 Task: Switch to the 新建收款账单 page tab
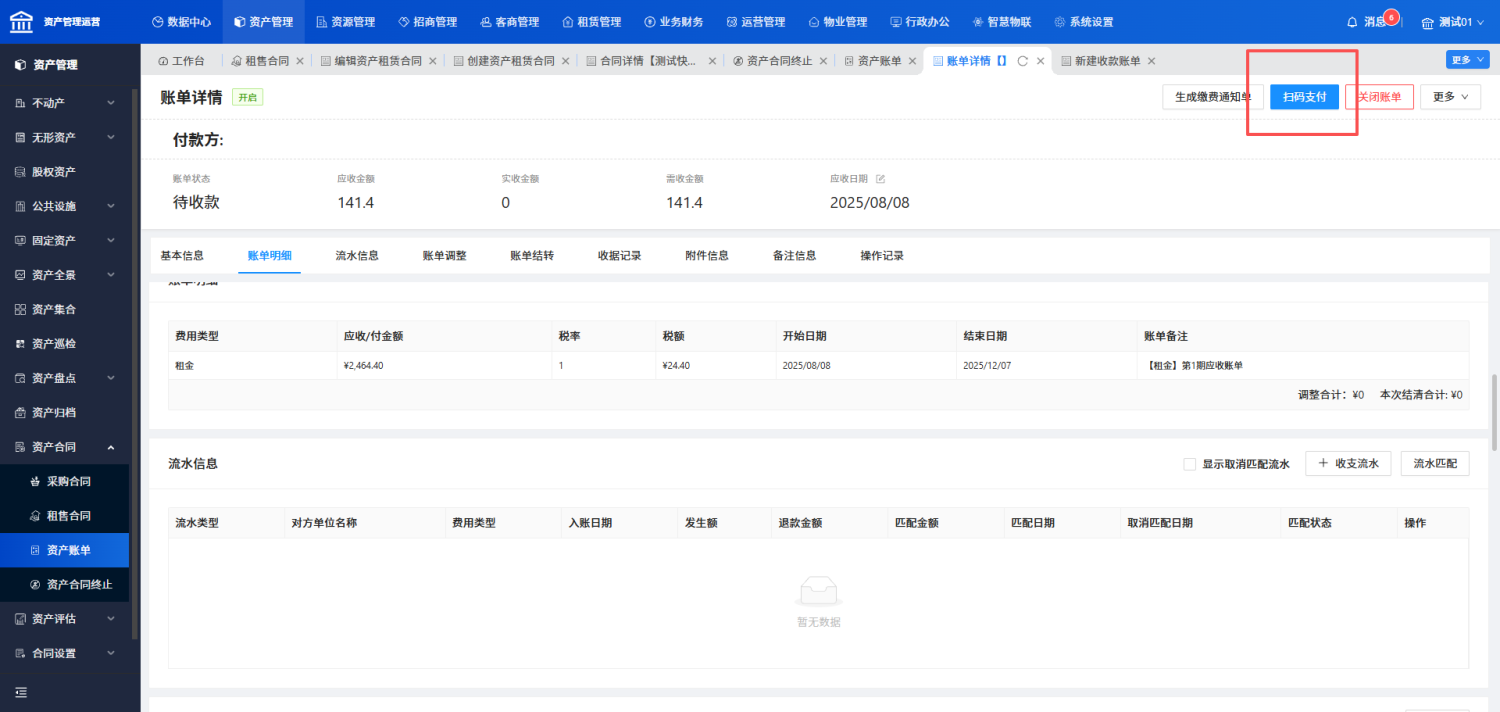[x=1101, y=61]
